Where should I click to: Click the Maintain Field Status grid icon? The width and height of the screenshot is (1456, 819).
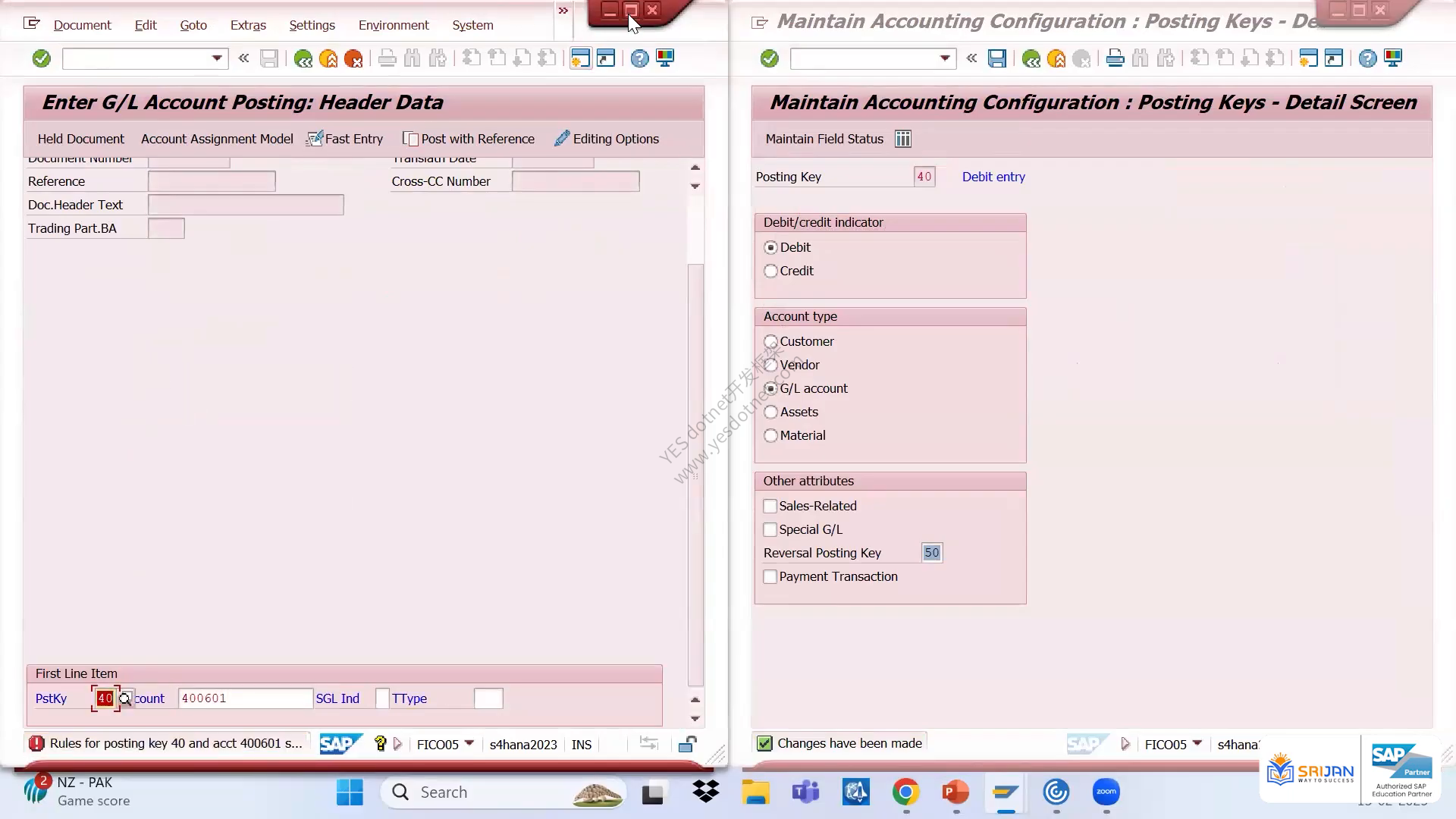(x=902, y=139)
